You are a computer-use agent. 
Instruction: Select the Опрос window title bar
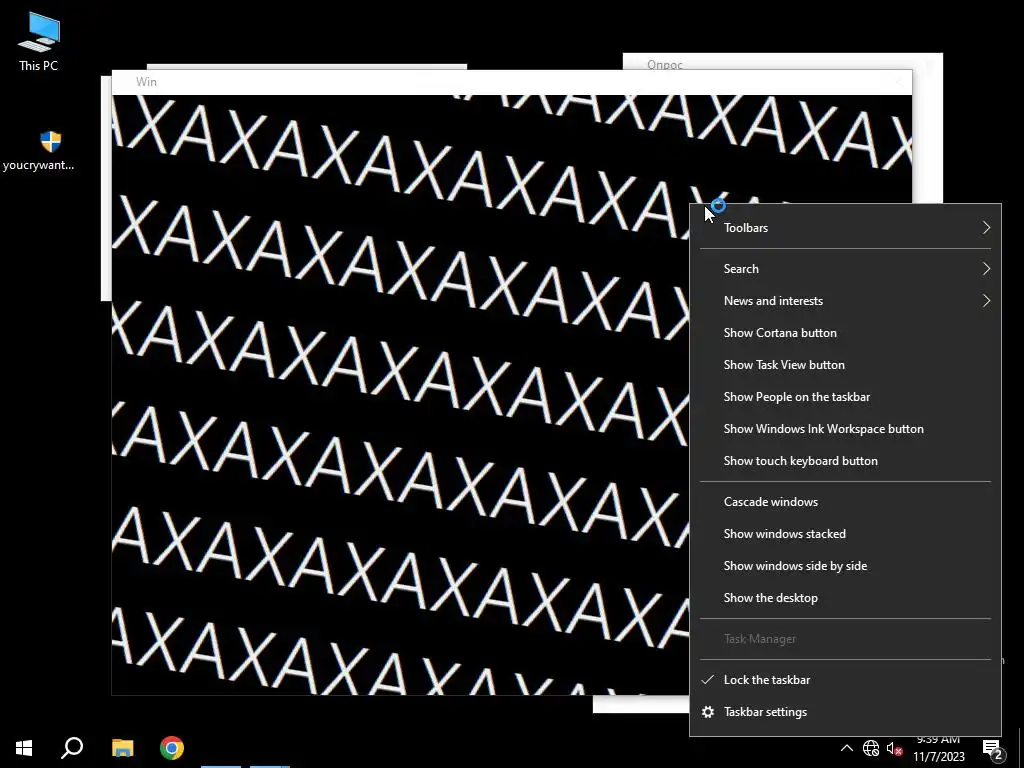[x=782, y=62]
